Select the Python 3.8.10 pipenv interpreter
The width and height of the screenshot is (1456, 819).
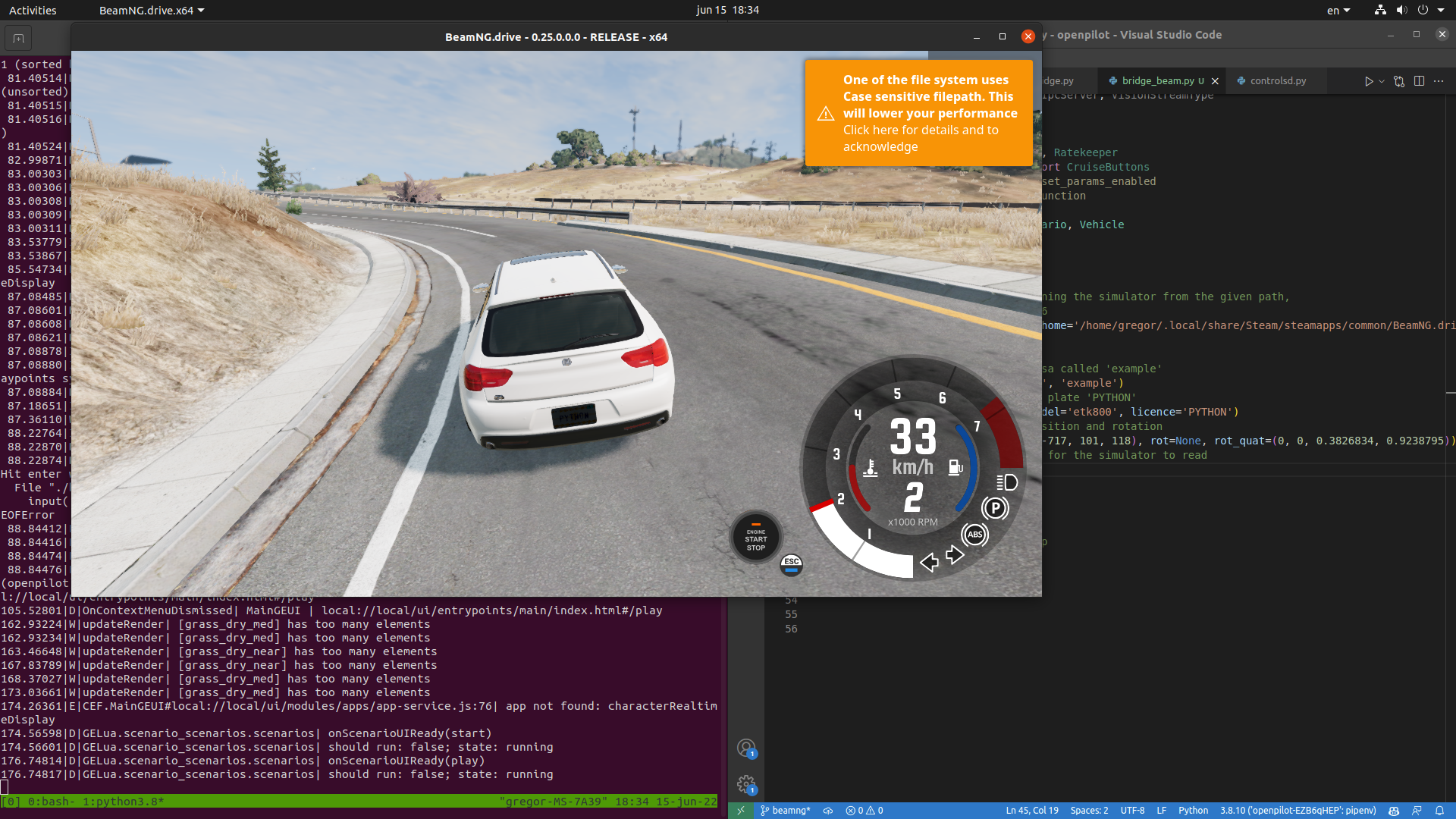tap(1298, 811)
